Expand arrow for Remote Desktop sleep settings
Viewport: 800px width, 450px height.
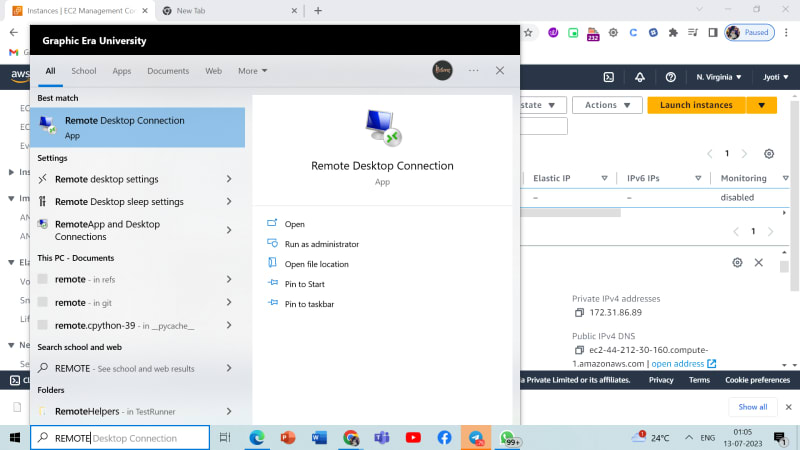(229, 202)
